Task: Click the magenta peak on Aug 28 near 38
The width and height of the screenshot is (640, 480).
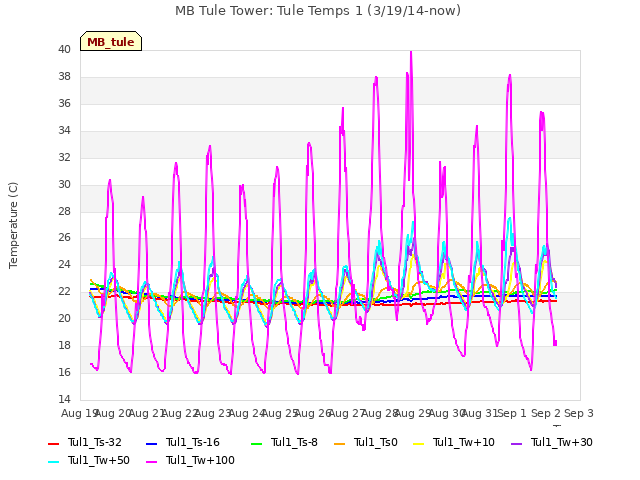Action: [376, 77]
